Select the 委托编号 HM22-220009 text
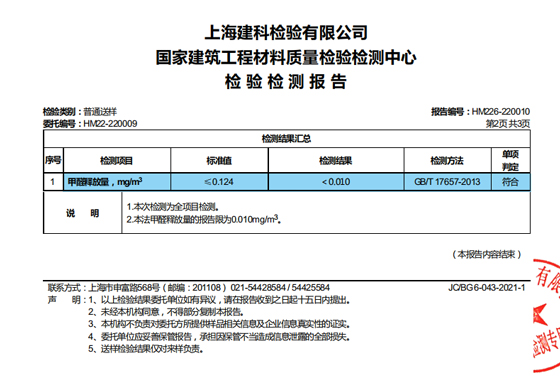This screenshot has width=560, height=379. (x=90, y=124)
